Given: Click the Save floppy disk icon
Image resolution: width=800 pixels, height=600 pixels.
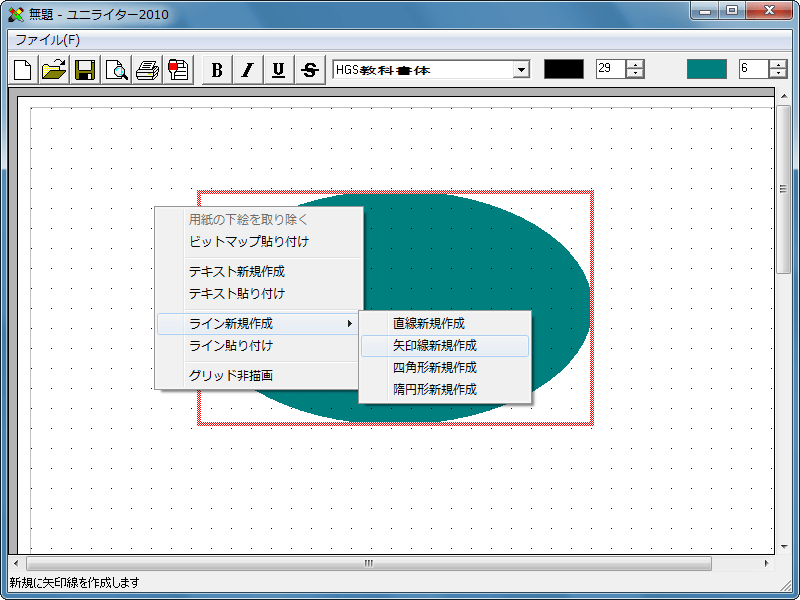Looking at the screenshot, I should [85, 70].
